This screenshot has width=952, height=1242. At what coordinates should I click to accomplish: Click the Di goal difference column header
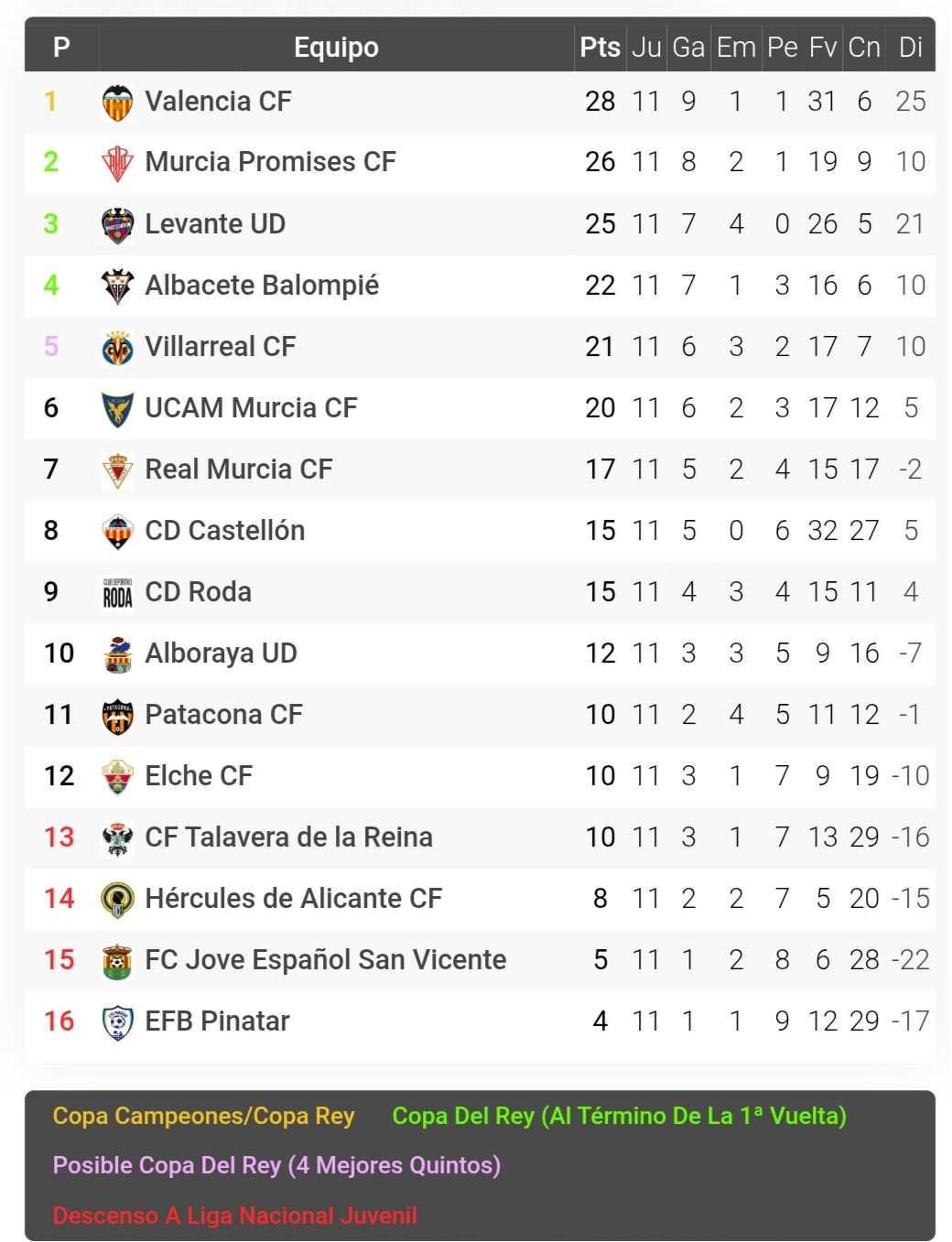pyautogui.click(x=910, y=47)
